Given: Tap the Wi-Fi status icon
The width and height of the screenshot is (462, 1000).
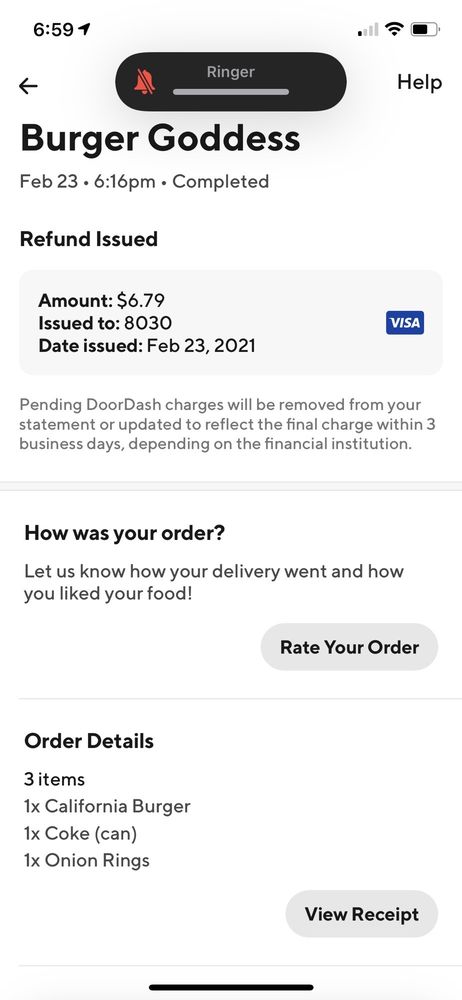Looking at the screenshot, I should 395,29.
